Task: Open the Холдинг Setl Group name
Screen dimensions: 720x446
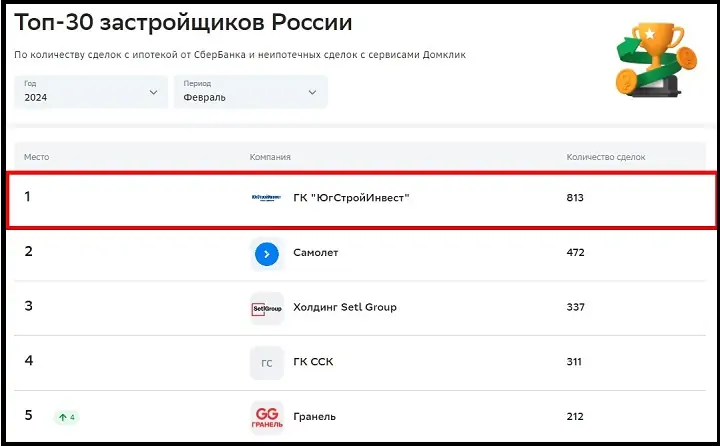Action: [345, 307]
